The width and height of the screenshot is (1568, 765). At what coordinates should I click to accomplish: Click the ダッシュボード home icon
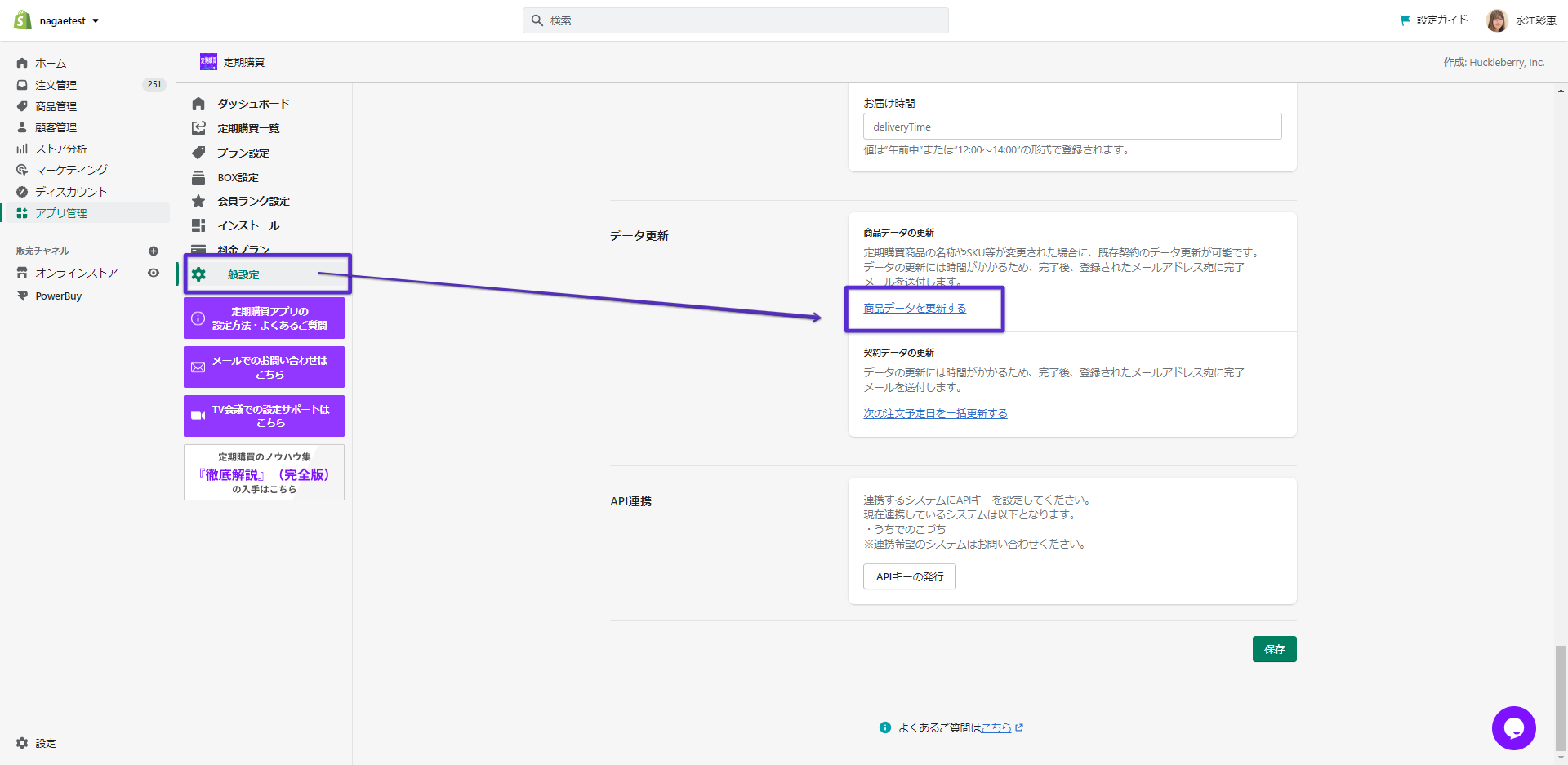tap(198, 104)
